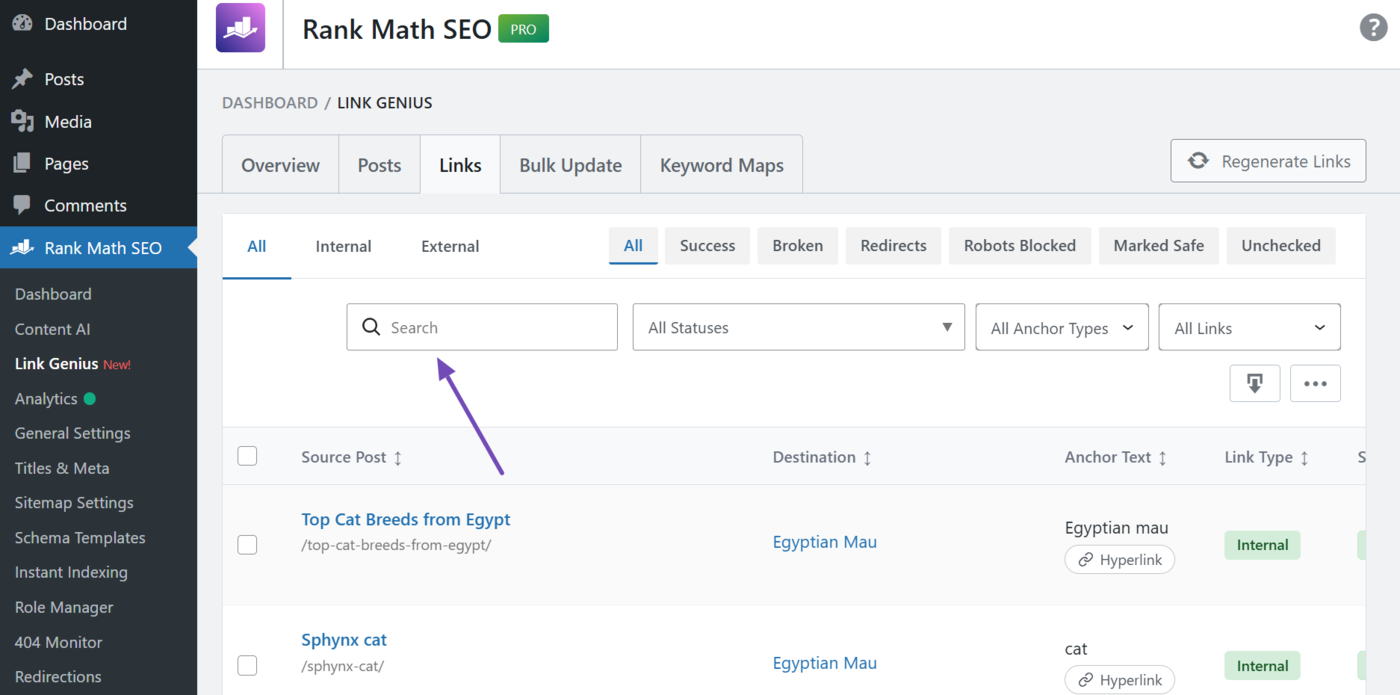Viewport: 1400px width, 695px height.
Task: Open the three-dots more options menu
Action: coord(1315,383)
